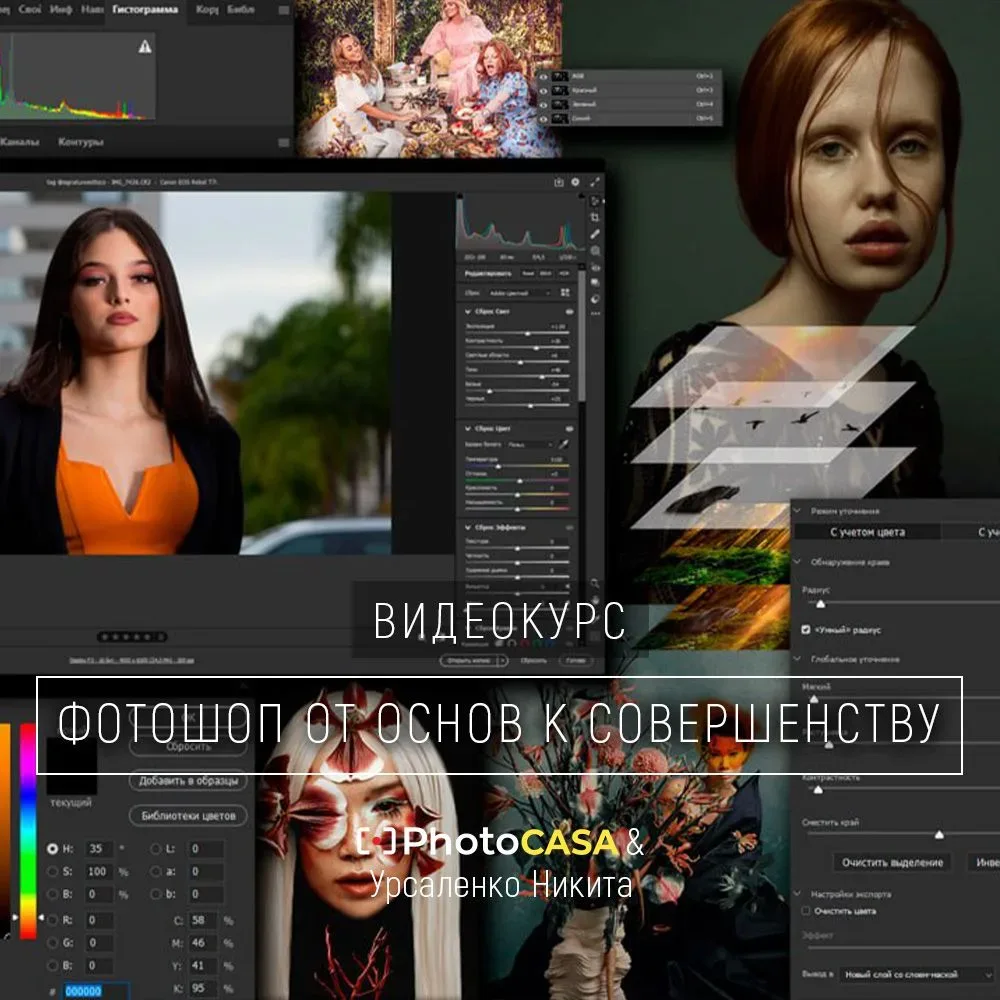
Task: Click the H value field showing 35
Action: point(99,849)
